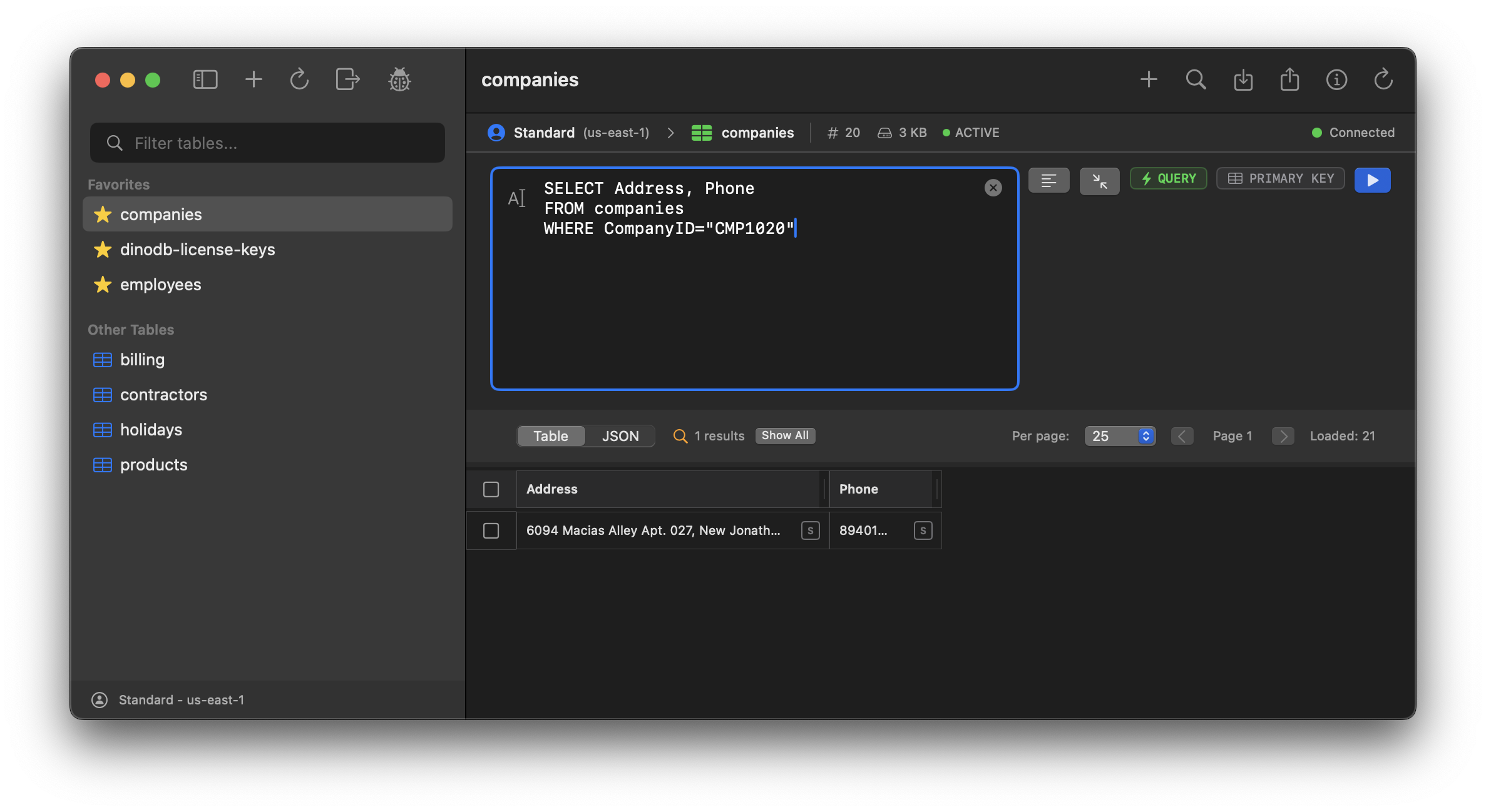
Task: Clear the query with the X icon
Action: click(993, 188)
